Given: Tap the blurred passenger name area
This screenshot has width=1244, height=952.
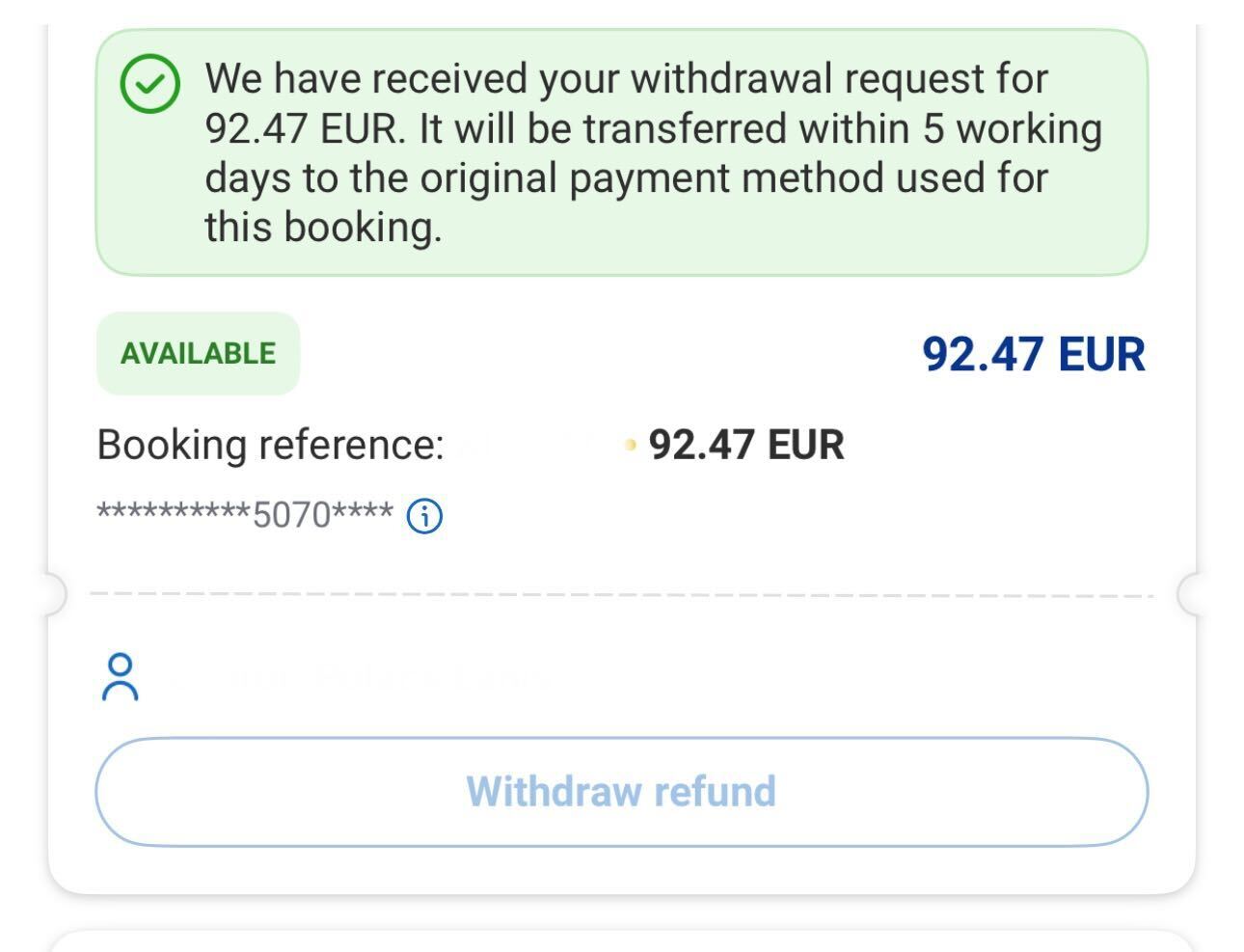Looking at the screenshot, I should coord(357,677).
